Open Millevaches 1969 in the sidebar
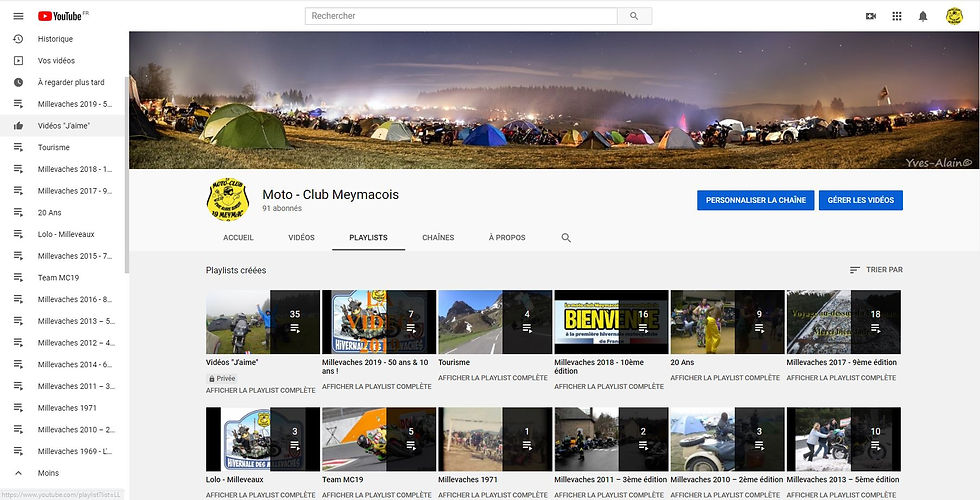The height and width of the screenshot is (500, 980). pos(62,451)
